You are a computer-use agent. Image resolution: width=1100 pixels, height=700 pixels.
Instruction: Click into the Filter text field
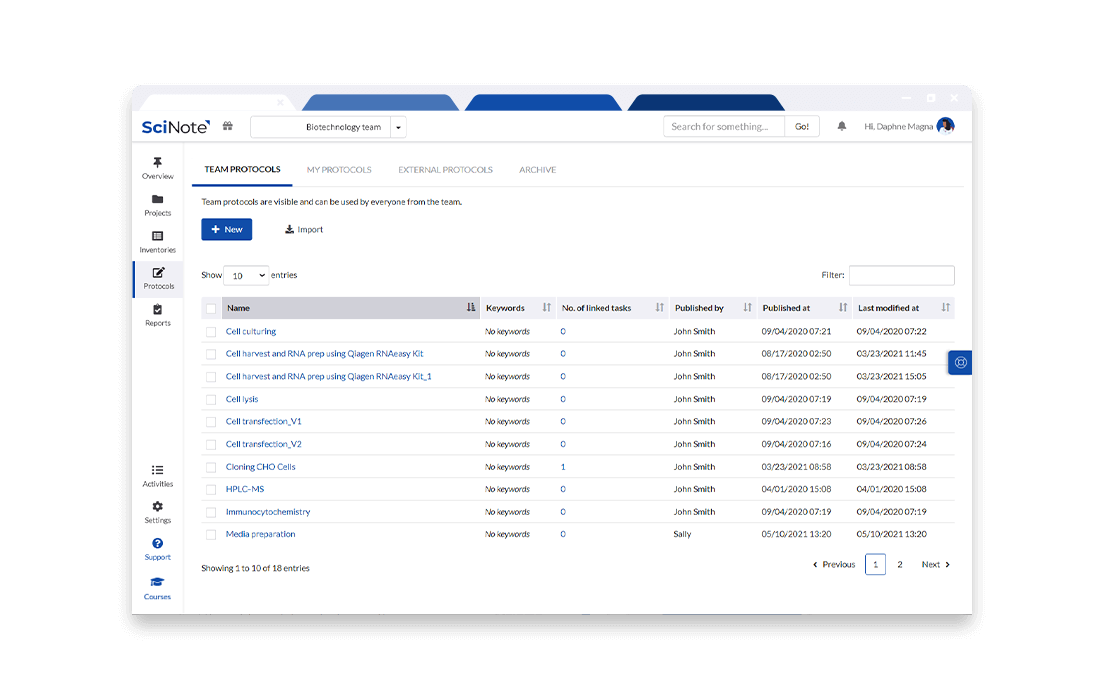901,275
